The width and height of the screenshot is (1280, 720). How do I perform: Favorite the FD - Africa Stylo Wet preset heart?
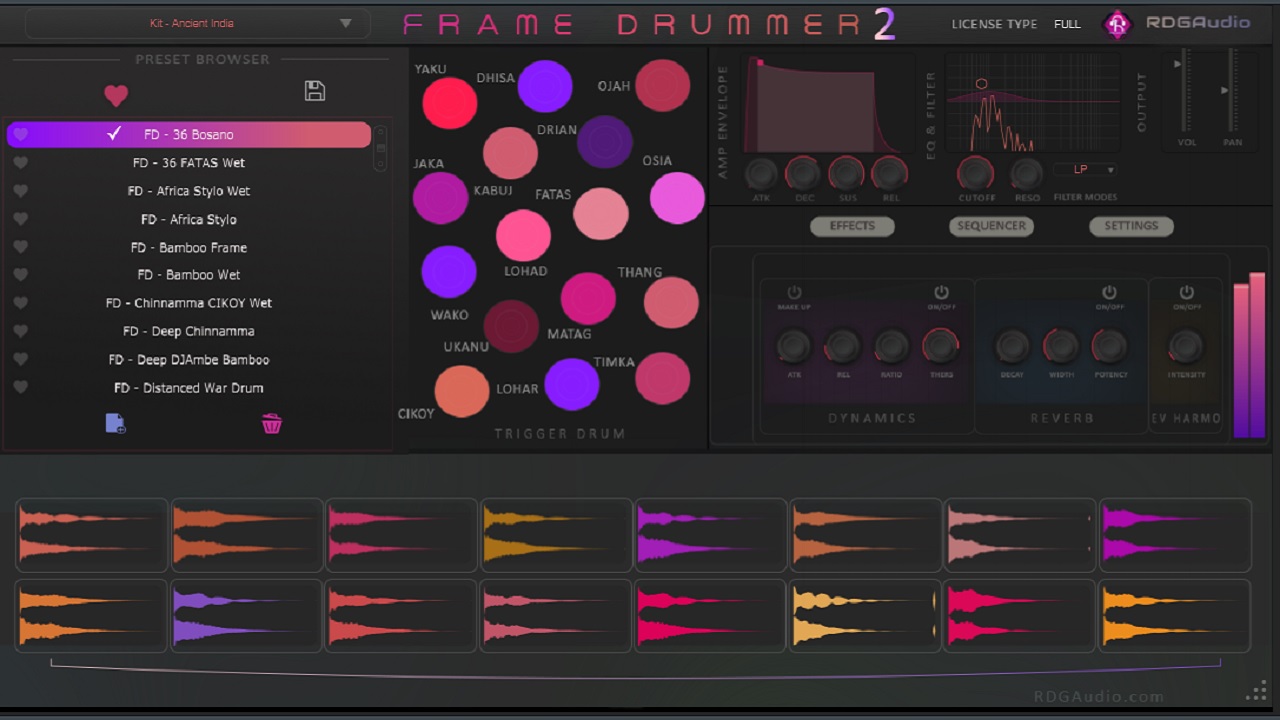coord(20,190)
